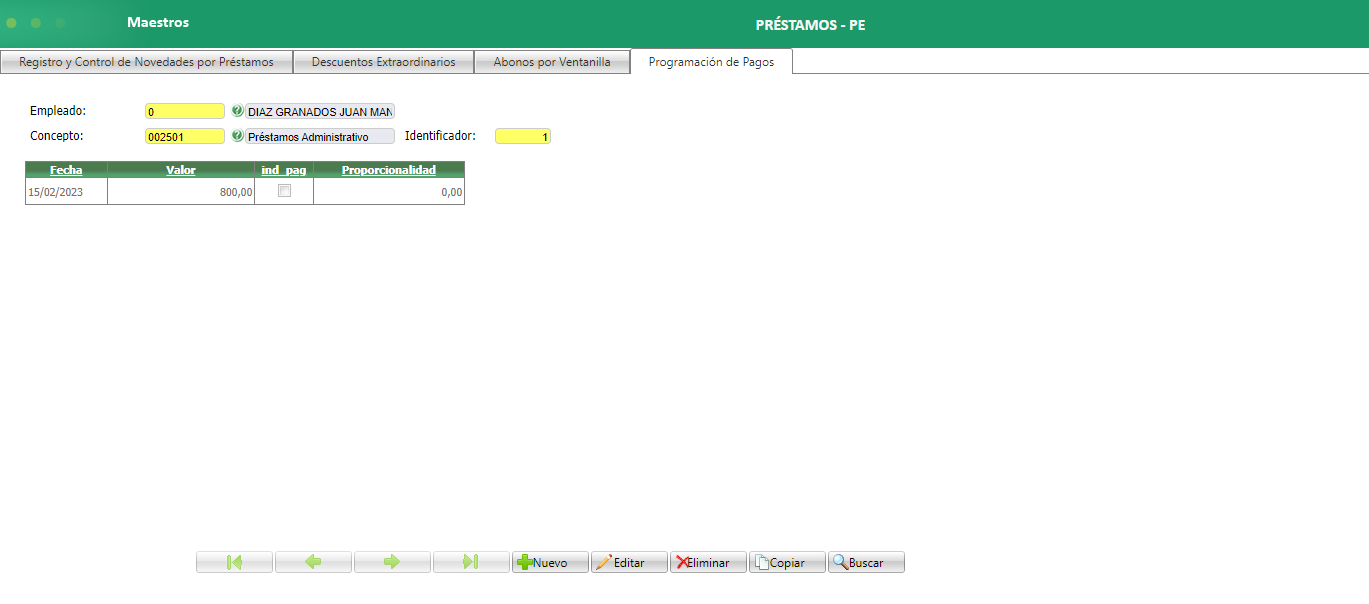This screenshot has height=604, width=1369.
Task: Go to previous record using green left arrow
Action: (x=313, y=561)
